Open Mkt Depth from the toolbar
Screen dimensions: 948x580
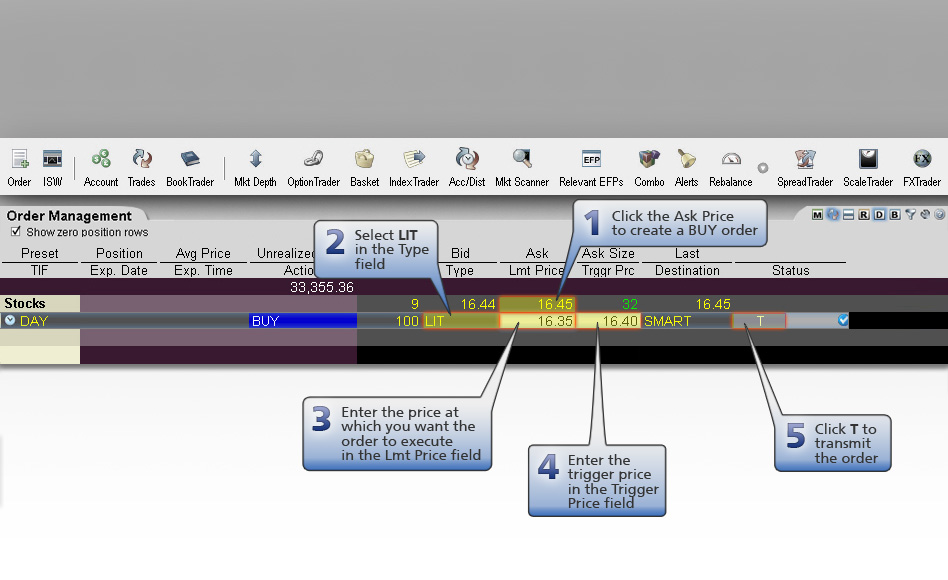(255, 168)
